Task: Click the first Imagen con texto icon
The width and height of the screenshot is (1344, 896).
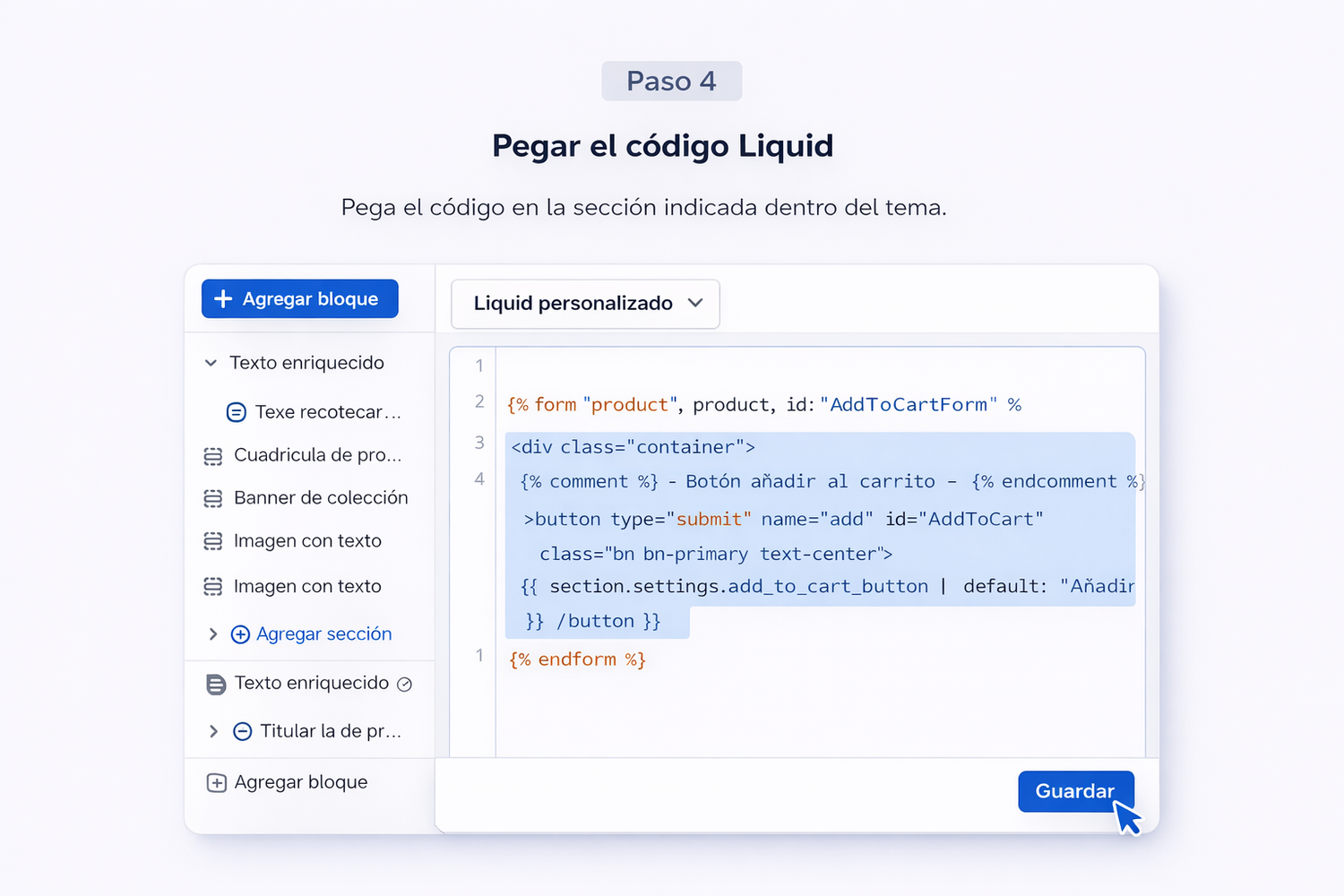Action: click(213, 541)
